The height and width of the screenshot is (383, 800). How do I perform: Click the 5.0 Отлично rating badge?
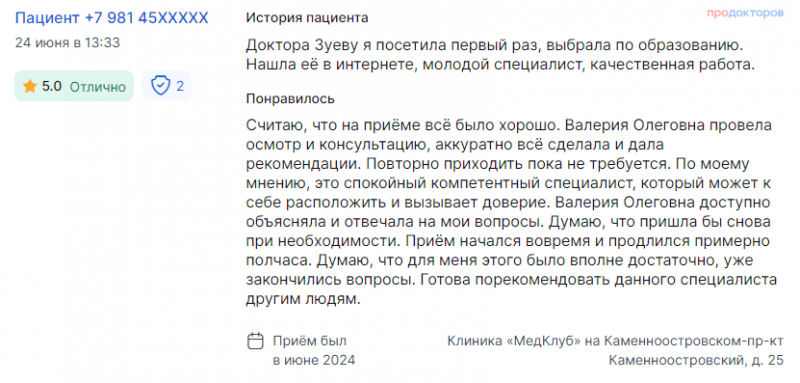tap(74, 86)
